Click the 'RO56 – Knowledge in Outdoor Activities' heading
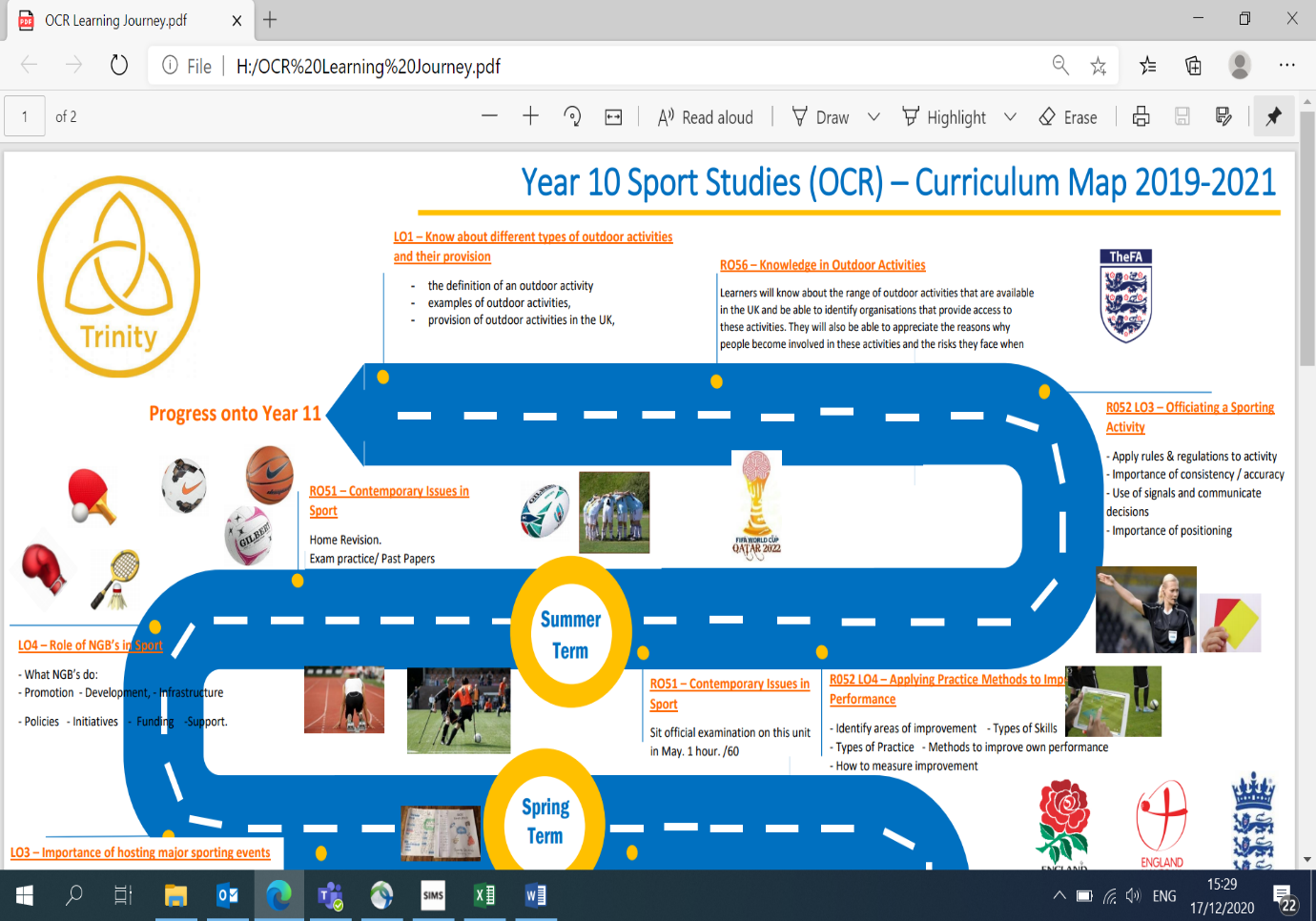This screenshot has width=1316, height=921. click(823, 265)
